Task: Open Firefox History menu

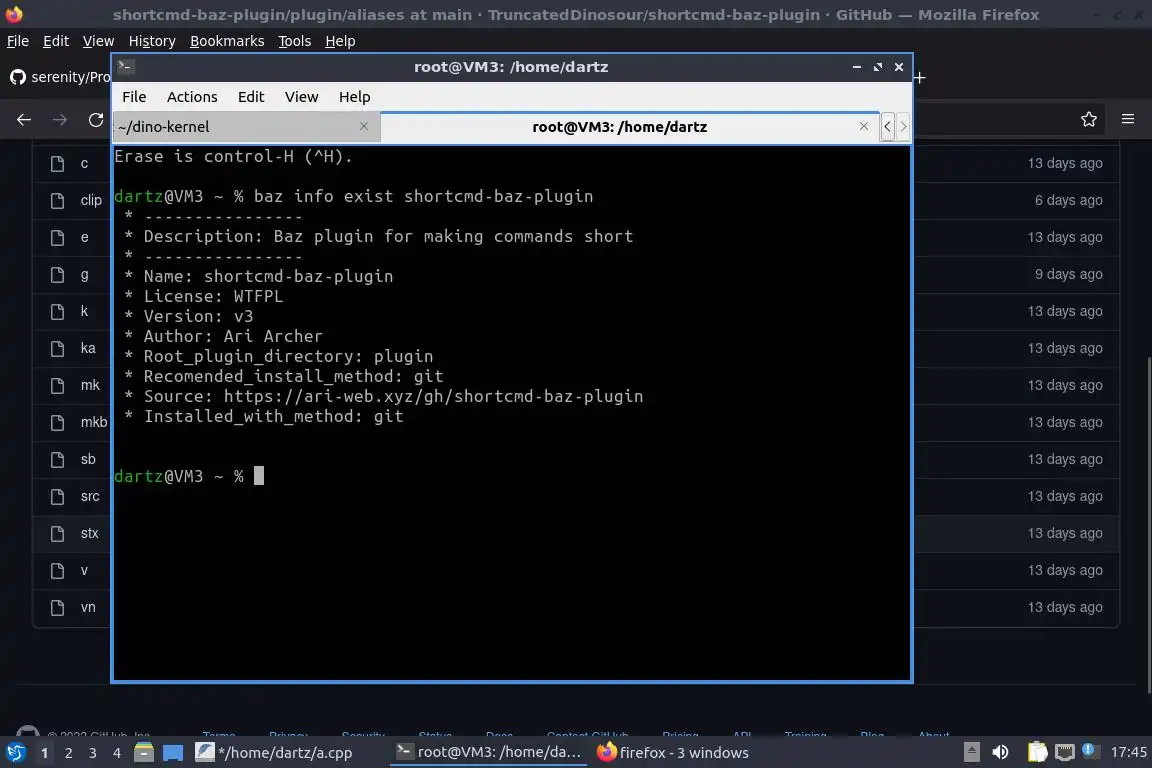Action: pos(152,41)
